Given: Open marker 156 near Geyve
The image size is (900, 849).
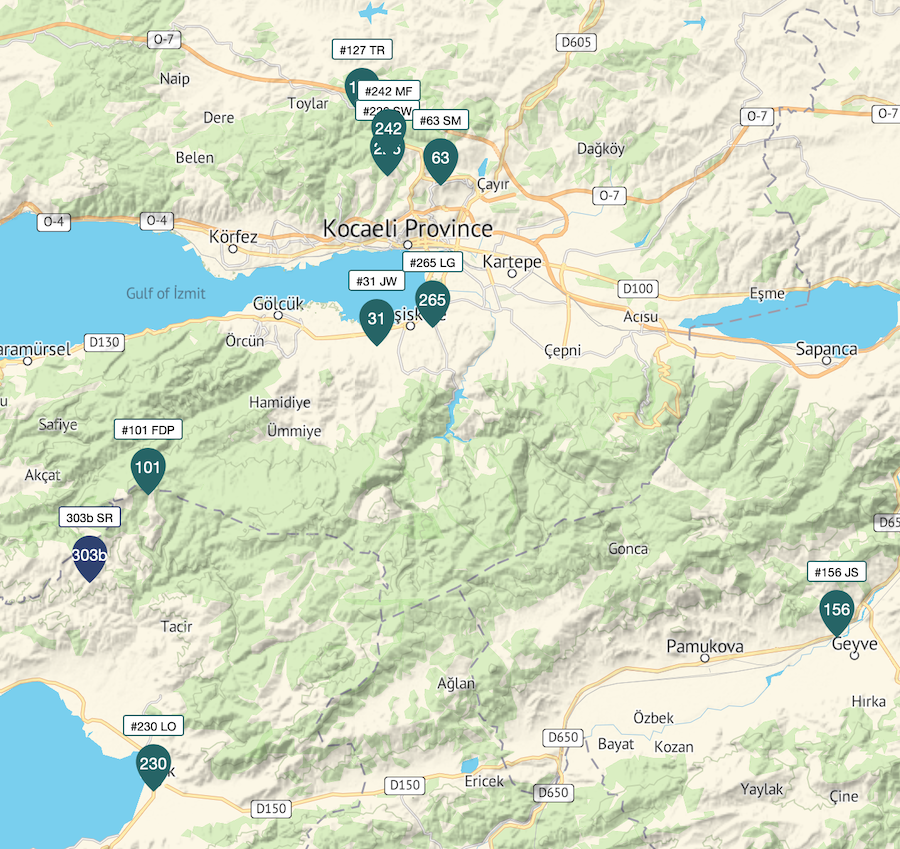Looking at the screenshot, I should pyautogui.click(x=836, y=612).
